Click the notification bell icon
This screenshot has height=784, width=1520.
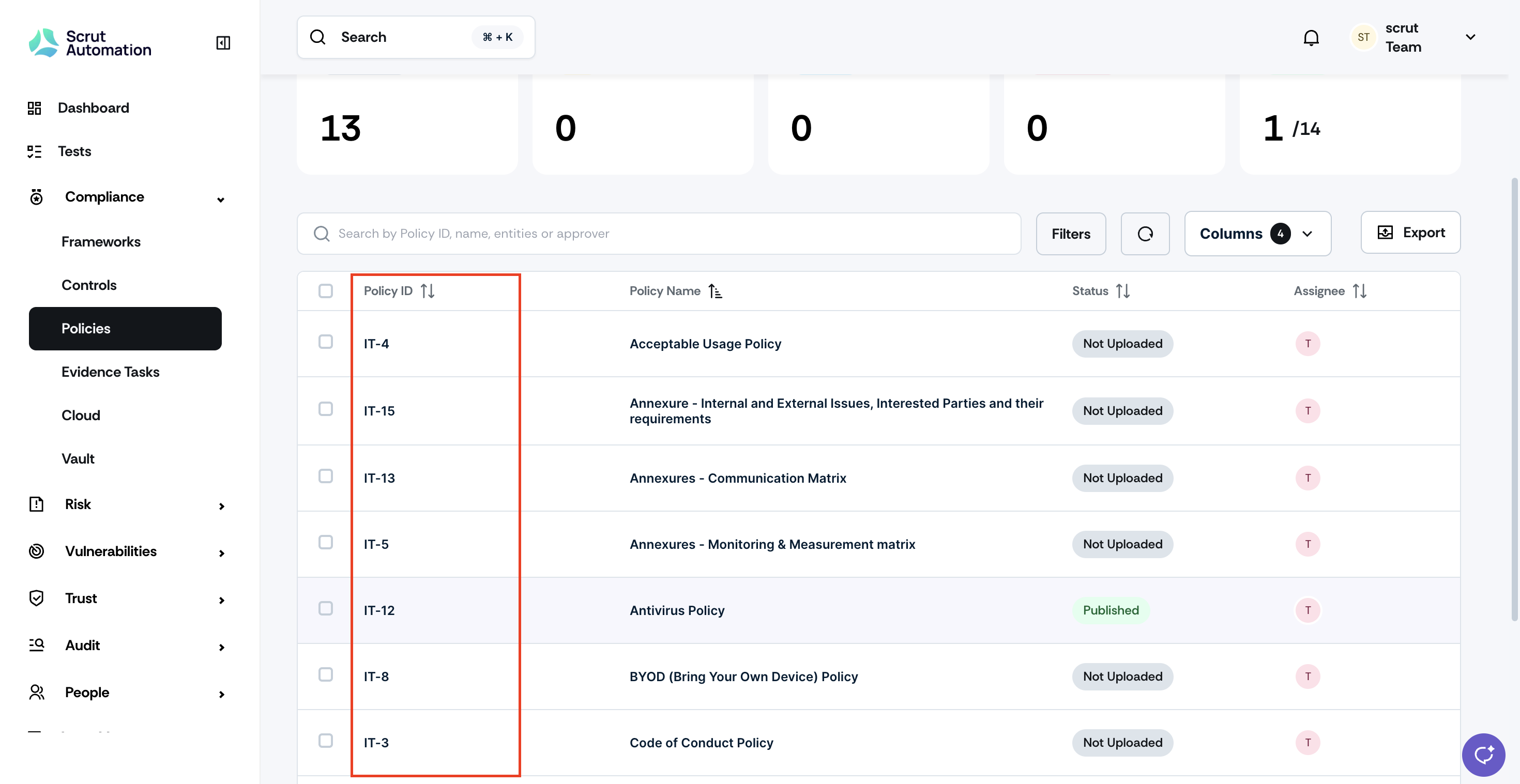coord(1311,37)
